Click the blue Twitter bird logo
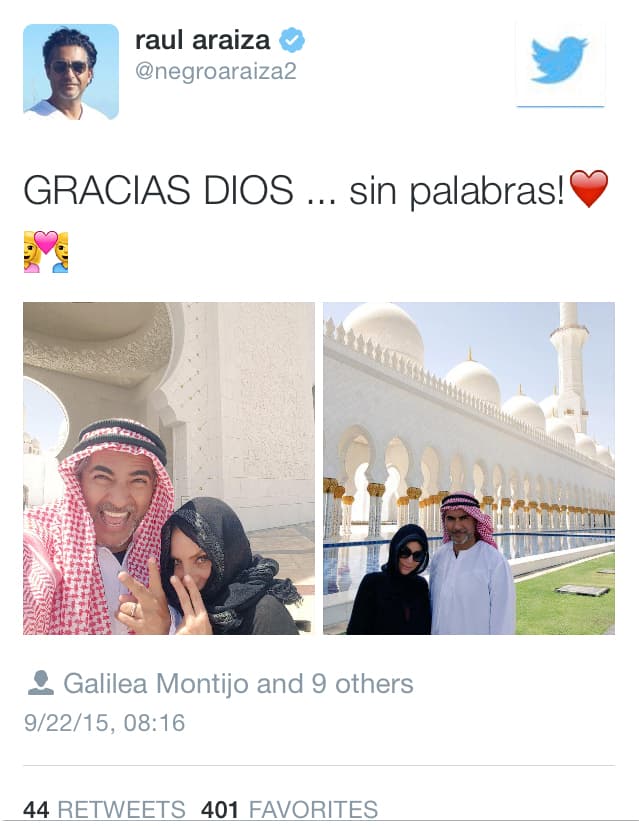 (559, 61)
